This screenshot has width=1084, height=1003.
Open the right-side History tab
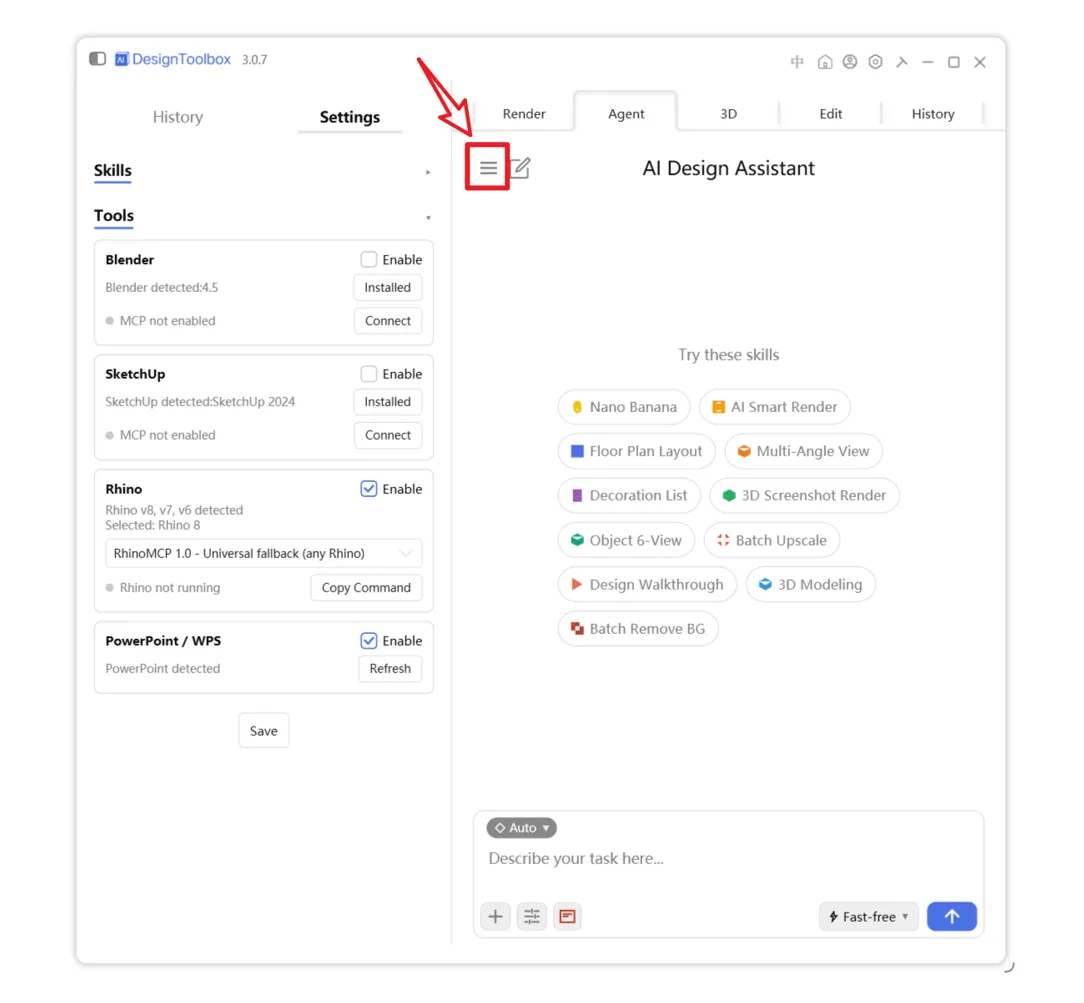933,114
